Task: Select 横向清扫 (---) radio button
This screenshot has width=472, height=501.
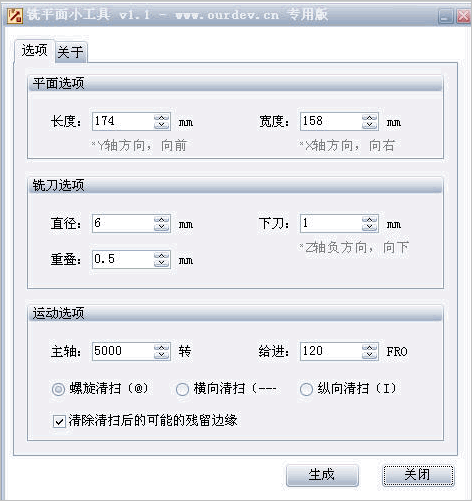Action: click(x=182, y=389)
